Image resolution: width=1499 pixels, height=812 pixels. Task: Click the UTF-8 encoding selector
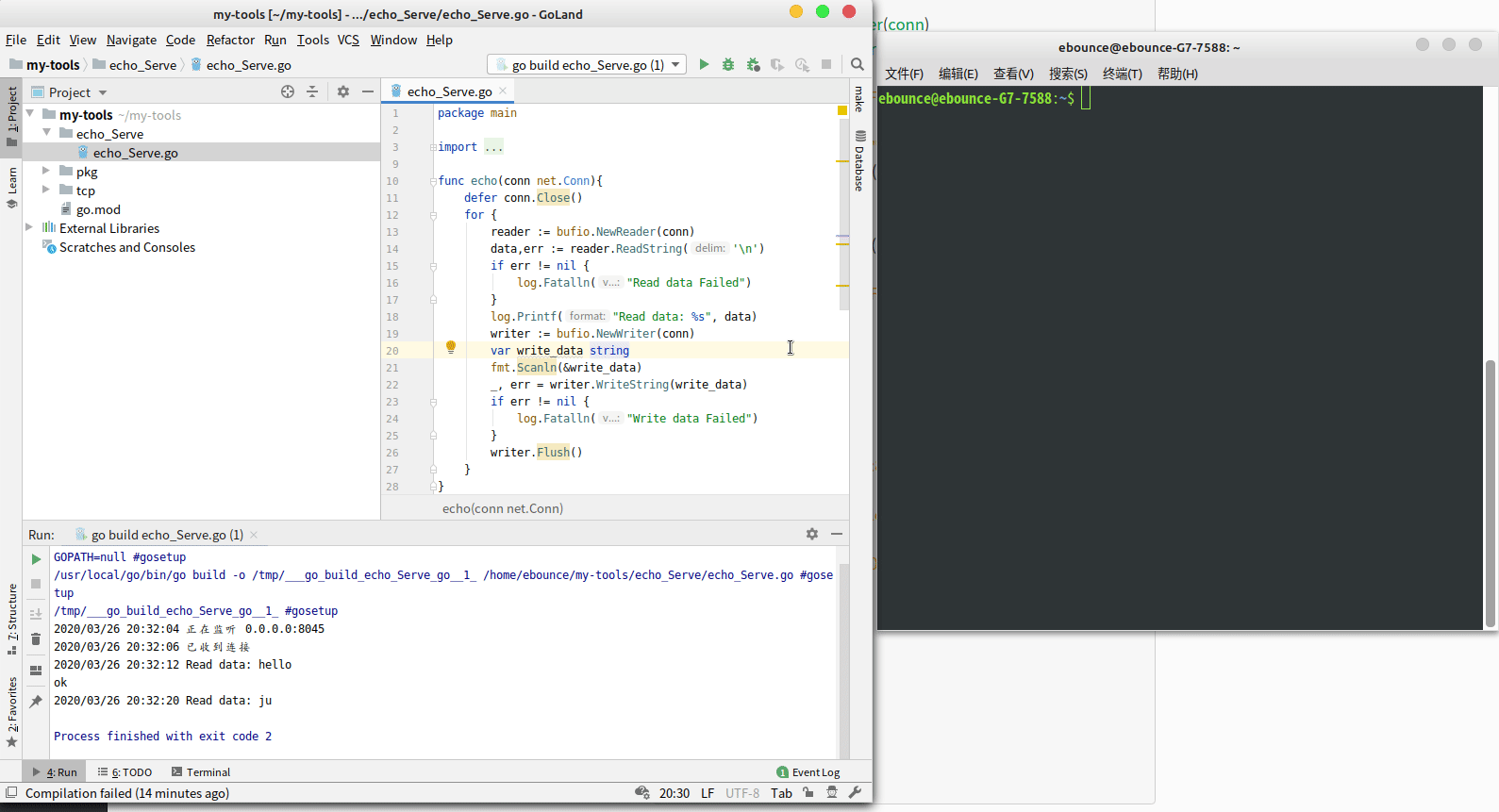(x=742, y=793)
